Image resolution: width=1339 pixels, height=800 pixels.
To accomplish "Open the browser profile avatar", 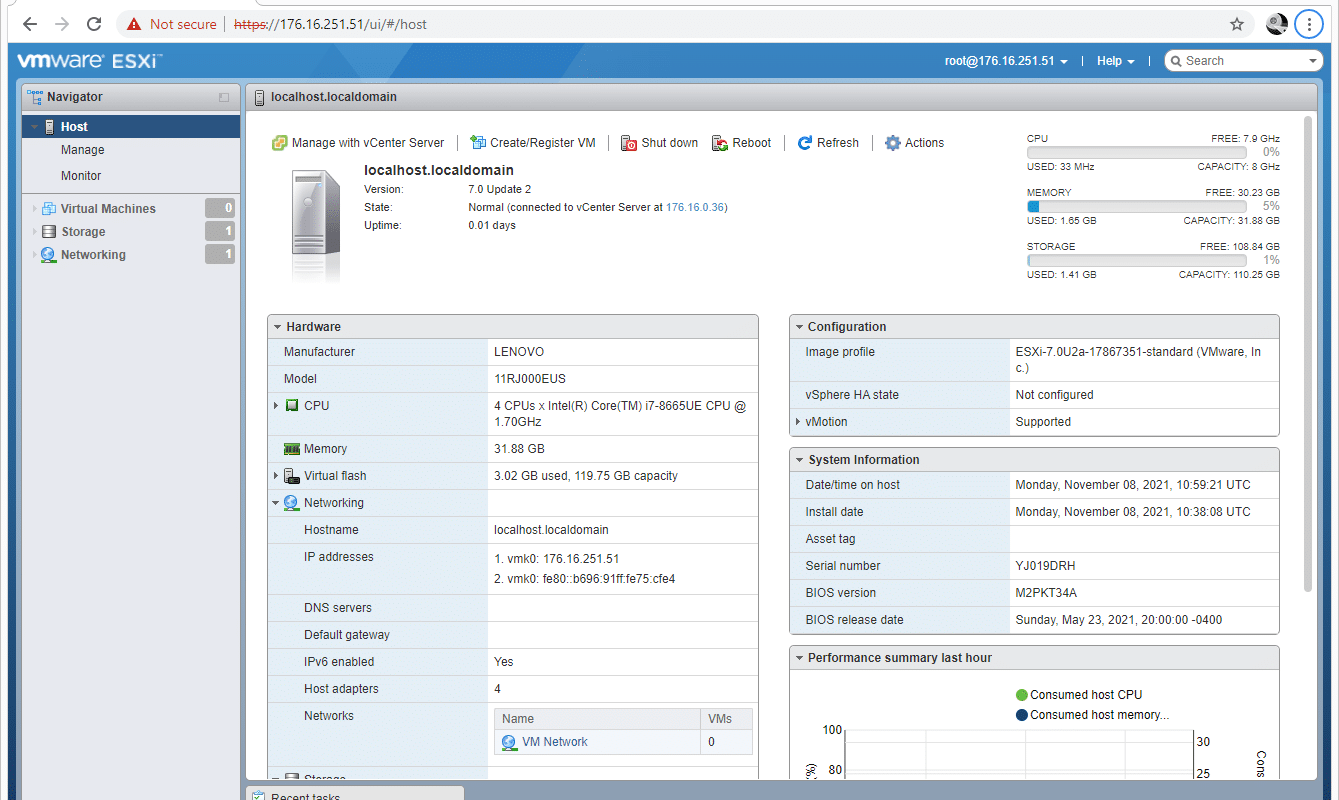I will coord(1277,24).
